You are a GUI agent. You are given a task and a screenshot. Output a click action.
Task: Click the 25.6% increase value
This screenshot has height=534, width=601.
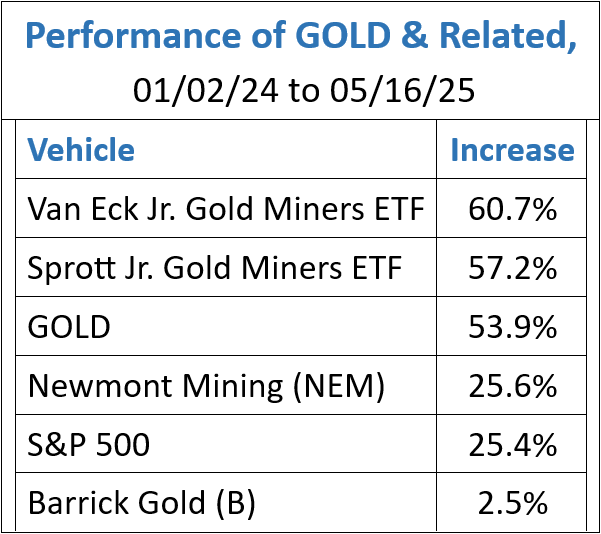point(512,385)
